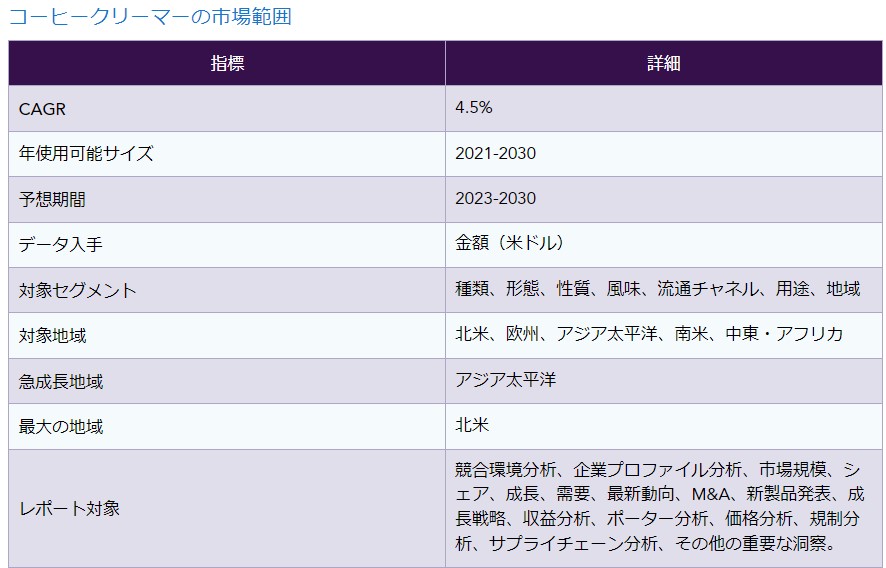886x568 pixels.
Task: Select the 競合環境分析 report coverage cell
Action: pyautogui.click(x=664, y=508)
